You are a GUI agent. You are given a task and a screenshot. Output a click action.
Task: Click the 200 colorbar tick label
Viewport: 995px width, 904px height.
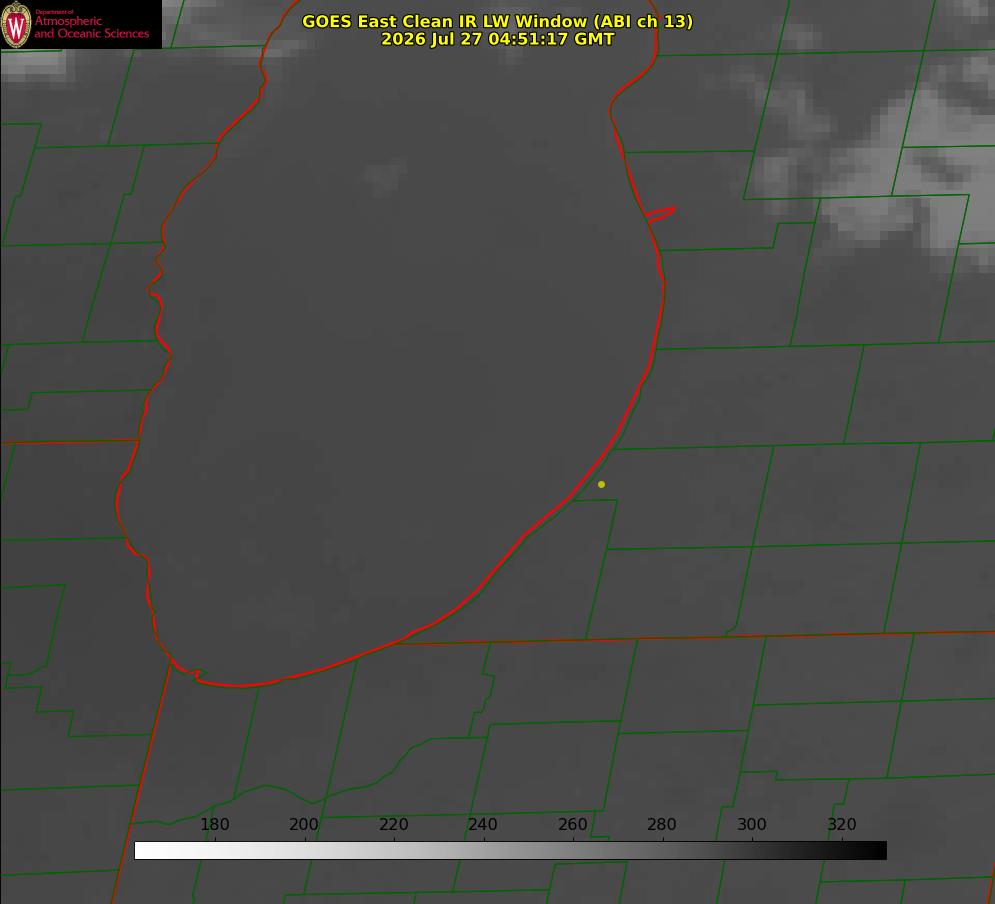304,824
